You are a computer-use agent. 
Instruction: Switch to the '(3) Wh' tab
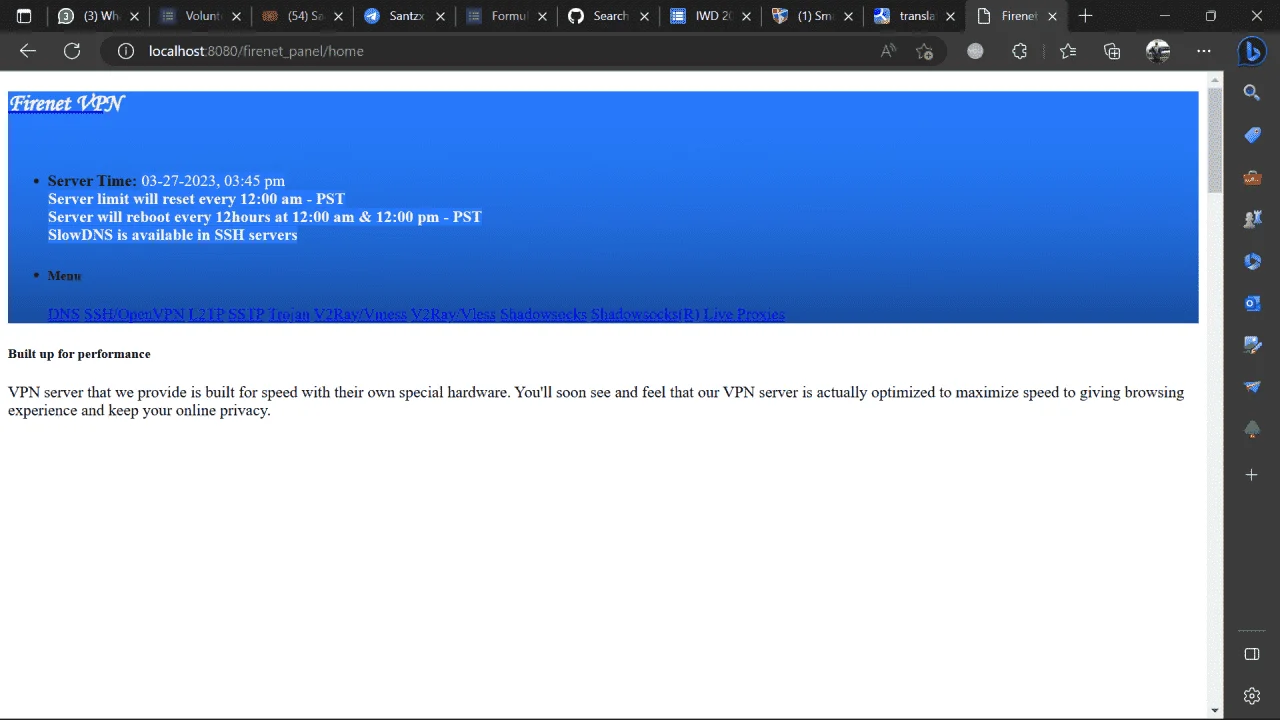tap(99, 16)
